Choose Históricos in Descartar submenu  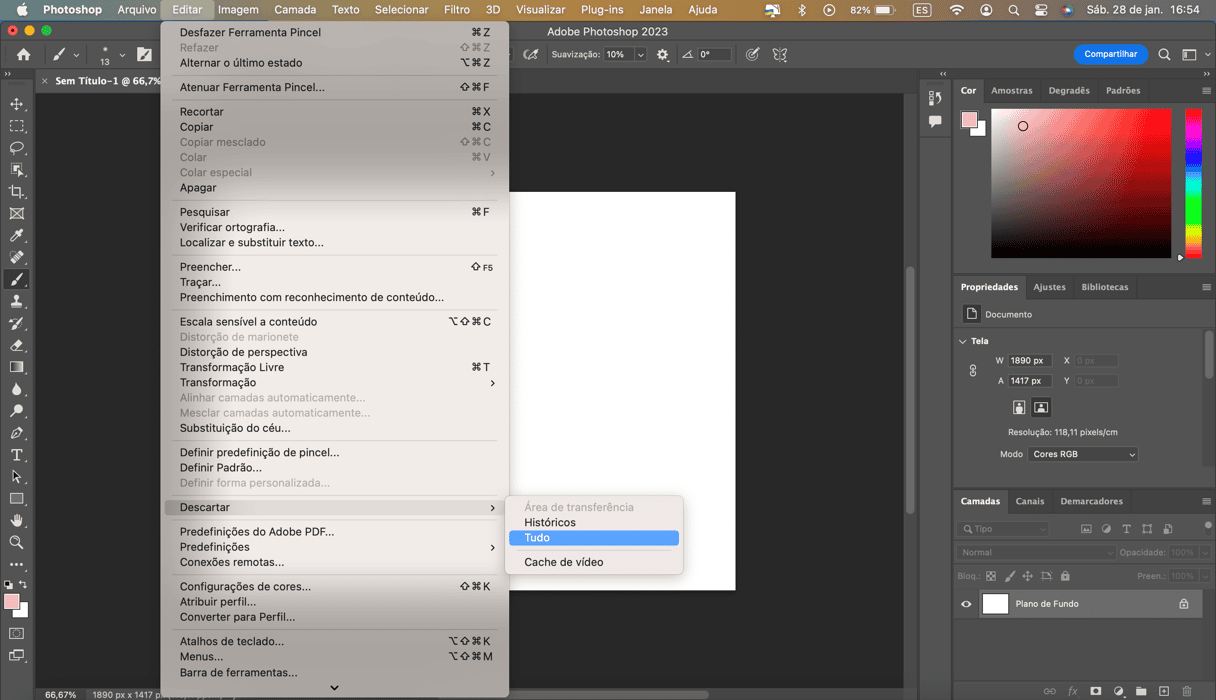pos(594,523)
